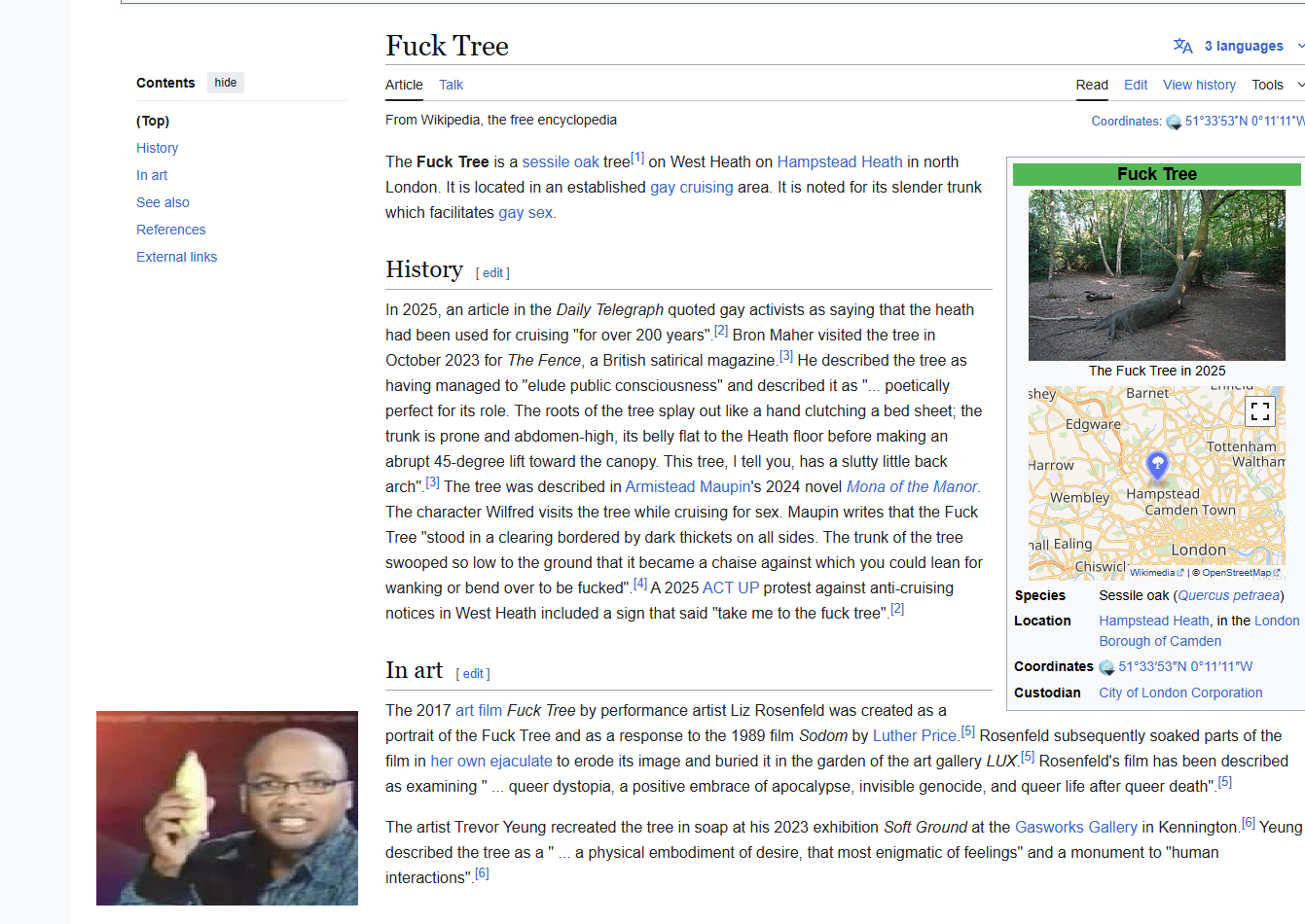Open Quercus petraea species link
Viewport: 1305px width, 924px height.
pos(1229,596)
